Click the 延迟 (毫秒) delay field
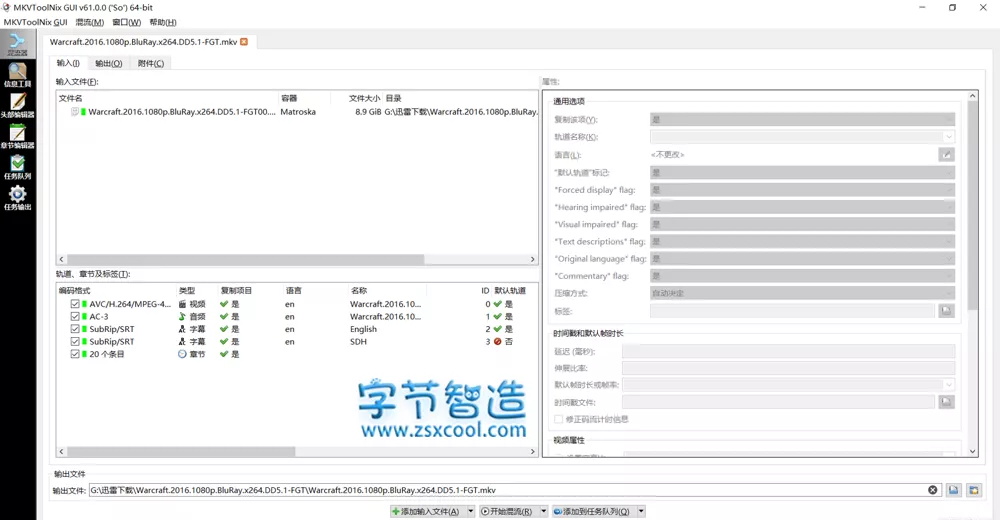 788,351
